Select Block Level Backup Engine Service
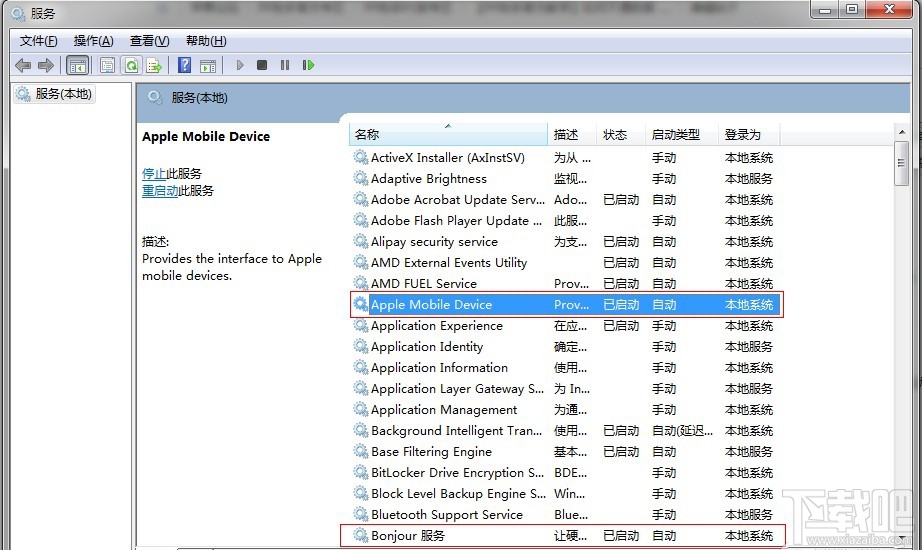This screenshot has height=550, width=922. (x=566, y=494)
